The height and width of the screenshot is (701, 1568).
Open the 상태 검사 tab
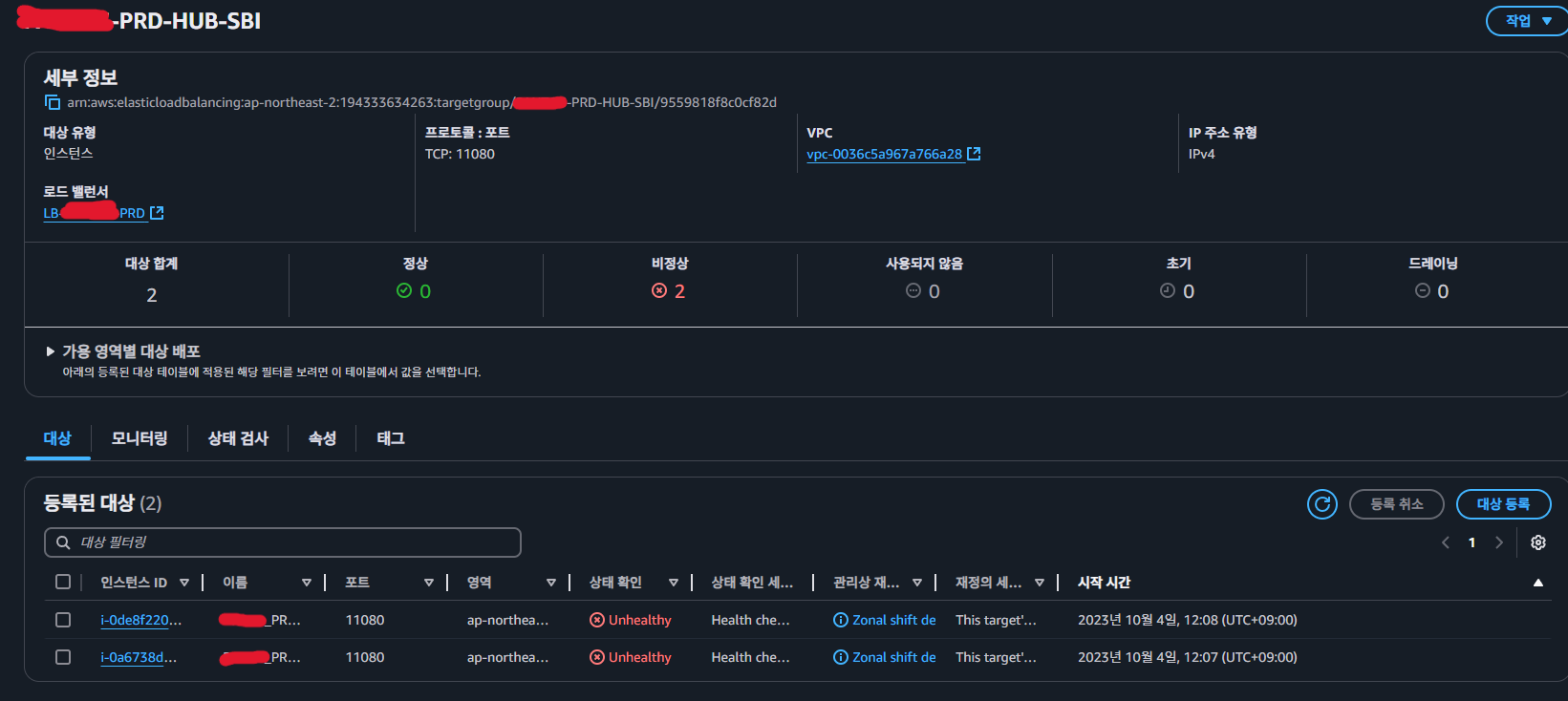click(x=238, y=438)
